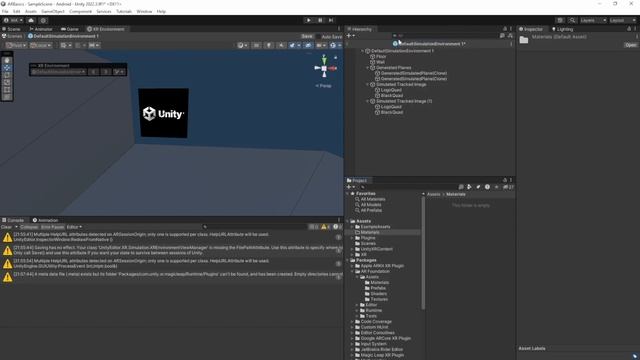
Task: Click the Hierarchy search field
Action: 445,36
